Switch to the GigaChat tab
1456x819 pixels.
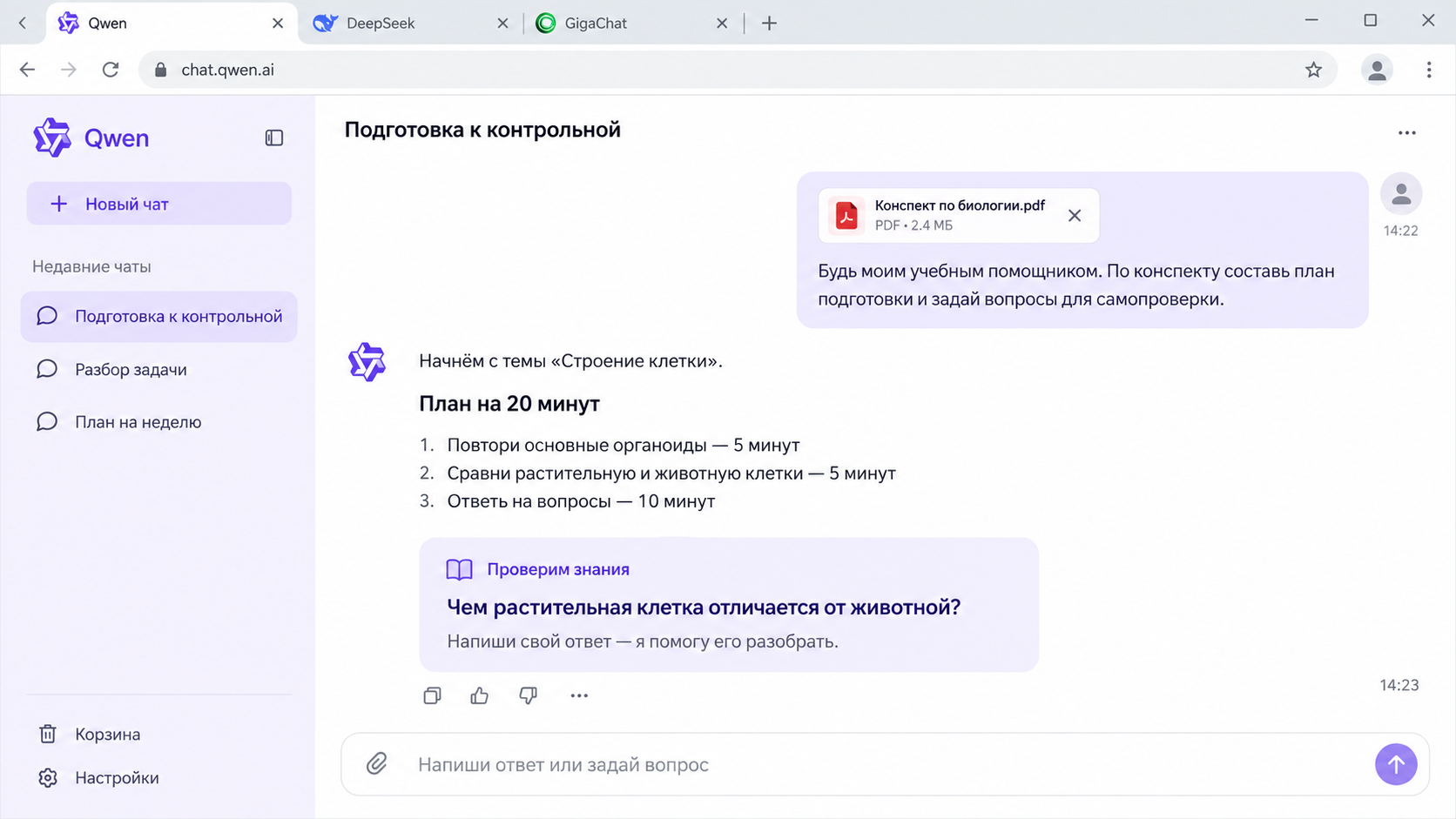631,23
